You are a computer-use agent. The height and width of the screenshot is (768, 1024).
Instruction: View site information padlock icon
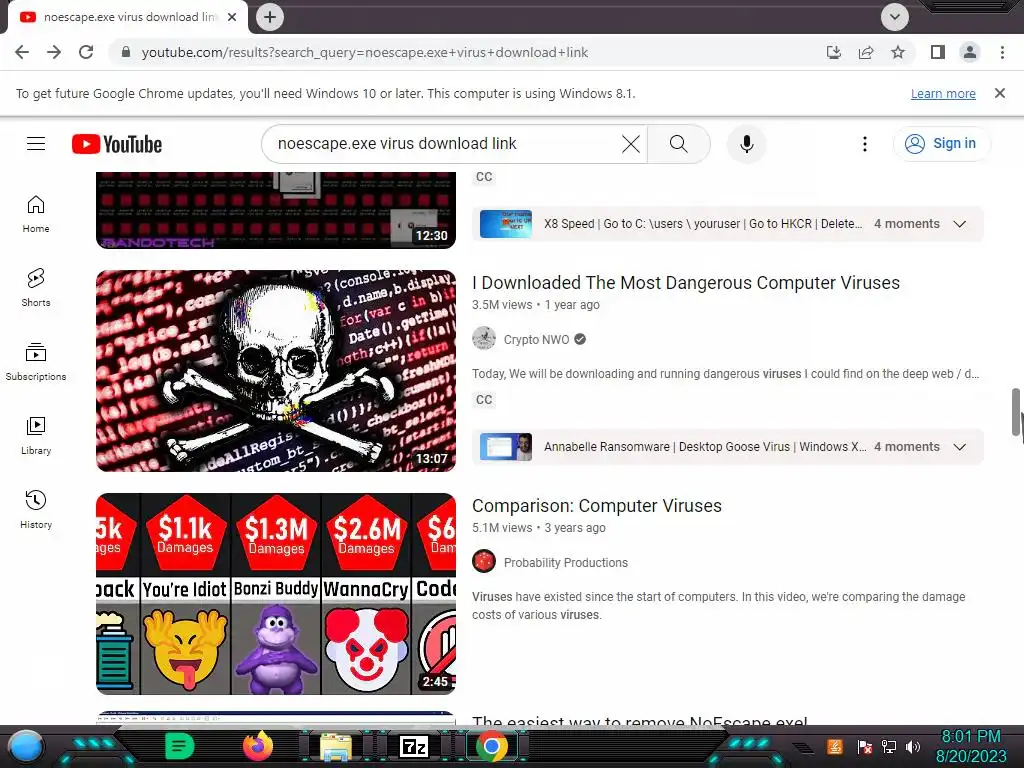[x=126, y=52]
